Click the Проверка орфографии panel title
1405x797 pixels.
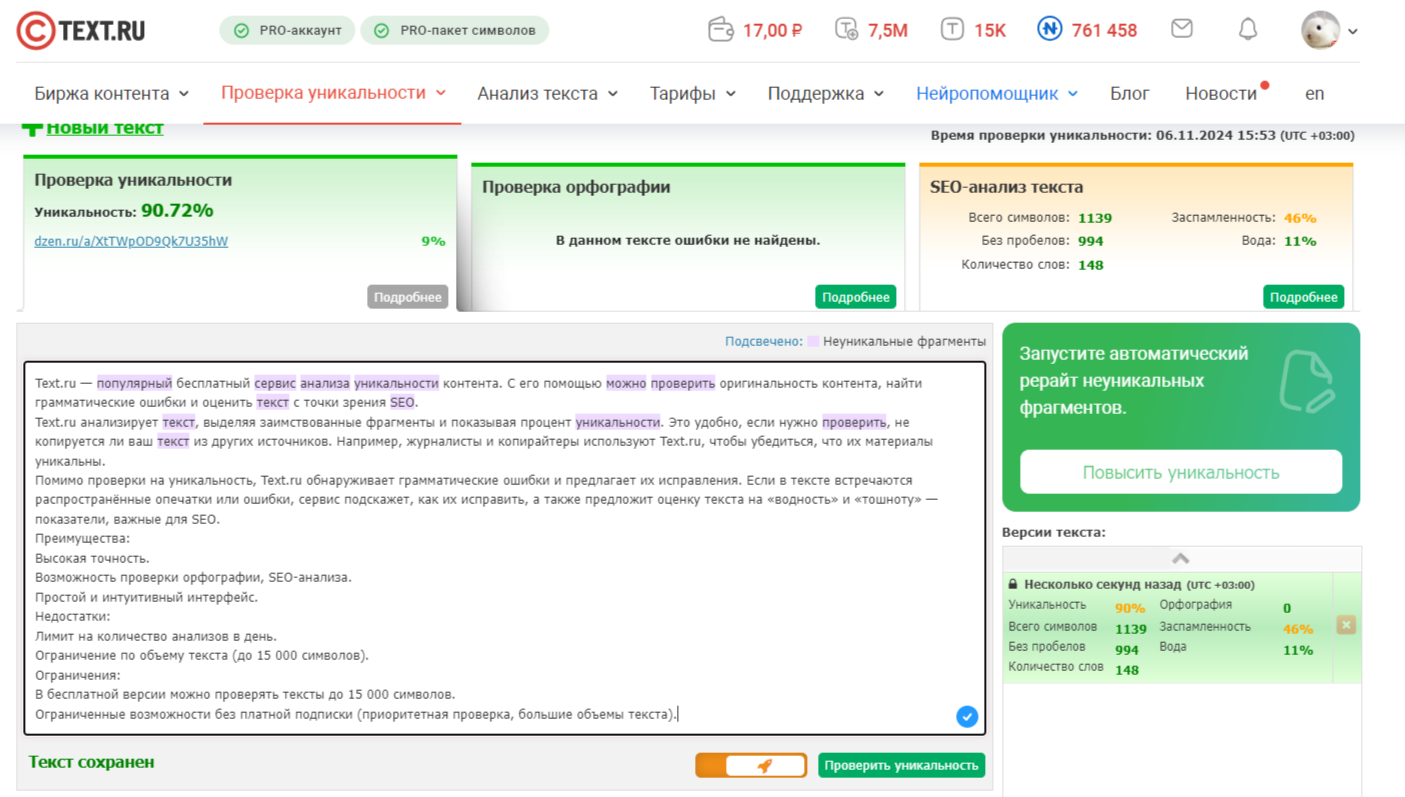click(x=576, y=187)
